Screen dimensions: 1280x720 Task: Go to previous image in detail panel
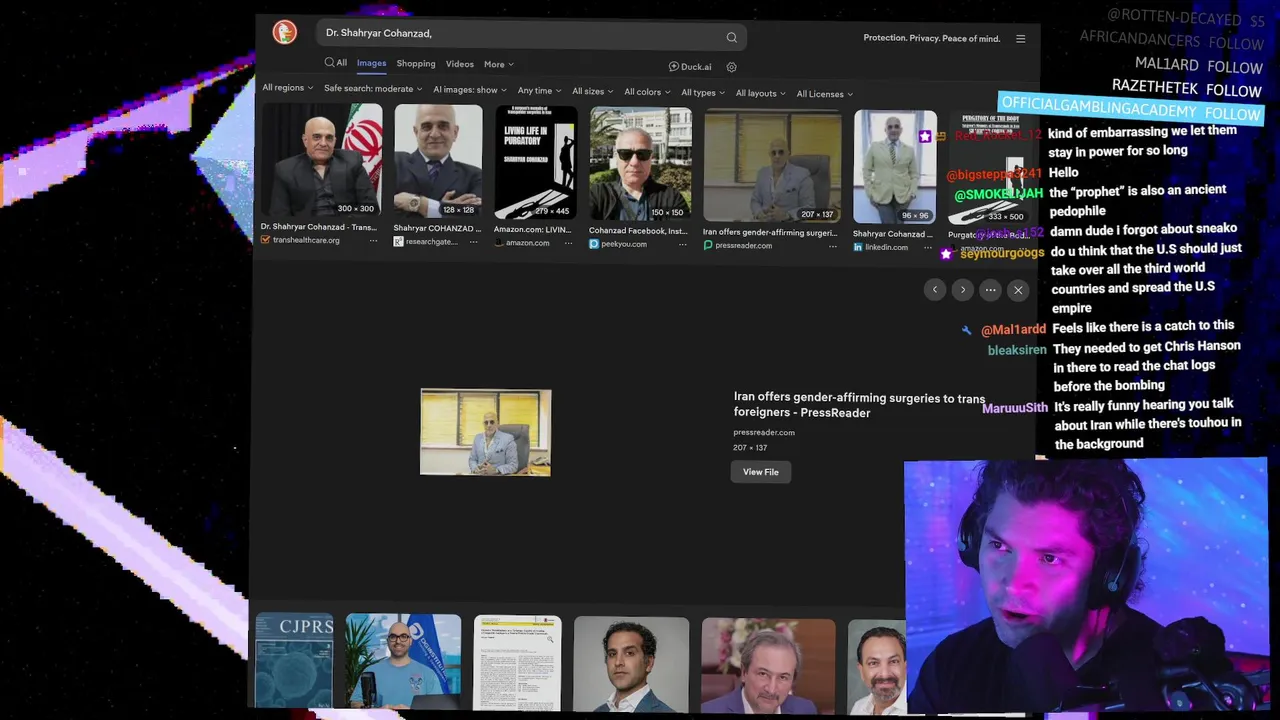point(935,290)
